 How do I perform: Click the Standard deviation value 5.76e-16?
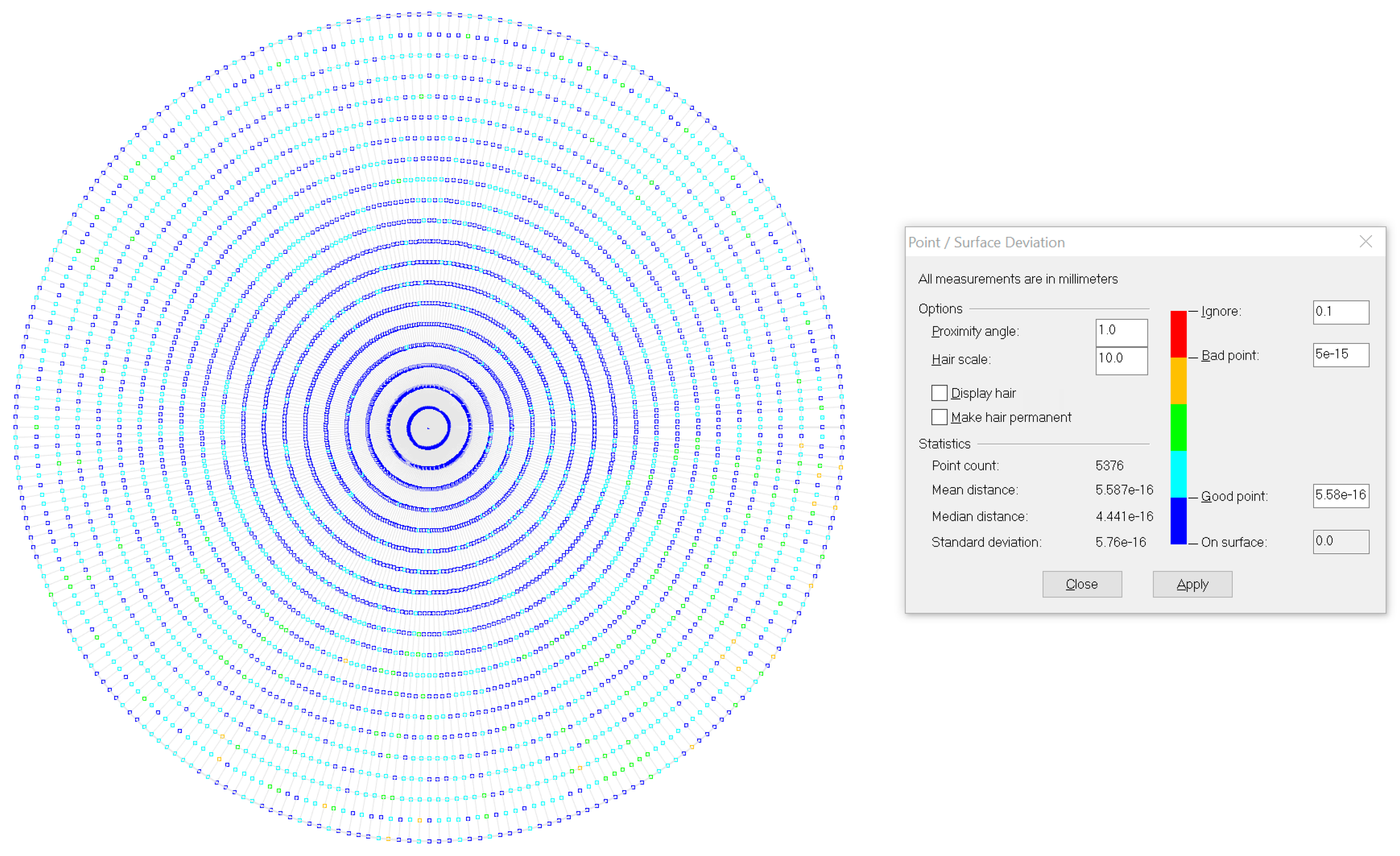[x=1121, y=542]
